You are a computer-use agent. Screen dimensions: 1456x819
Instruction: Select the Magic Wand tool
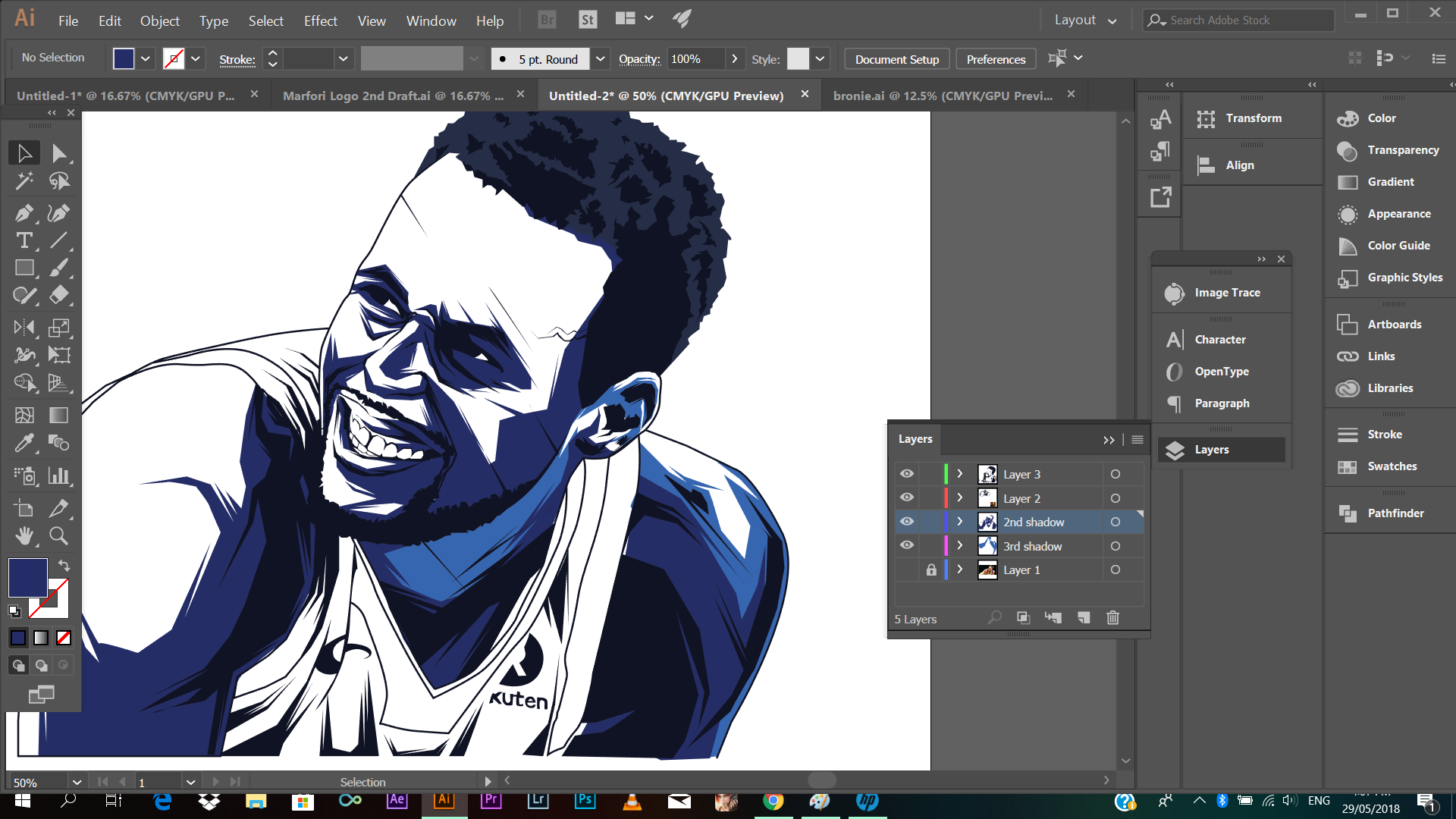[24, 180]
